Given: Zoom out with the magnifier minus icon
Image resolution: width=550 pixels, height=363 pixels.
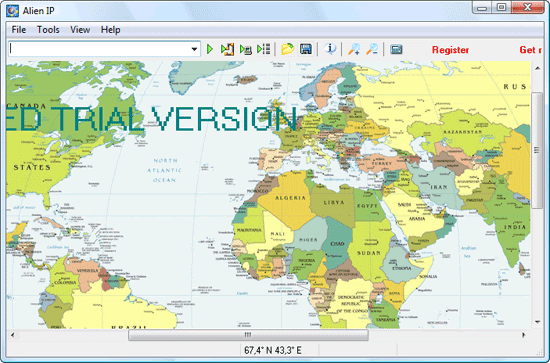Looking at the screenshot, I should coord(372,49).
